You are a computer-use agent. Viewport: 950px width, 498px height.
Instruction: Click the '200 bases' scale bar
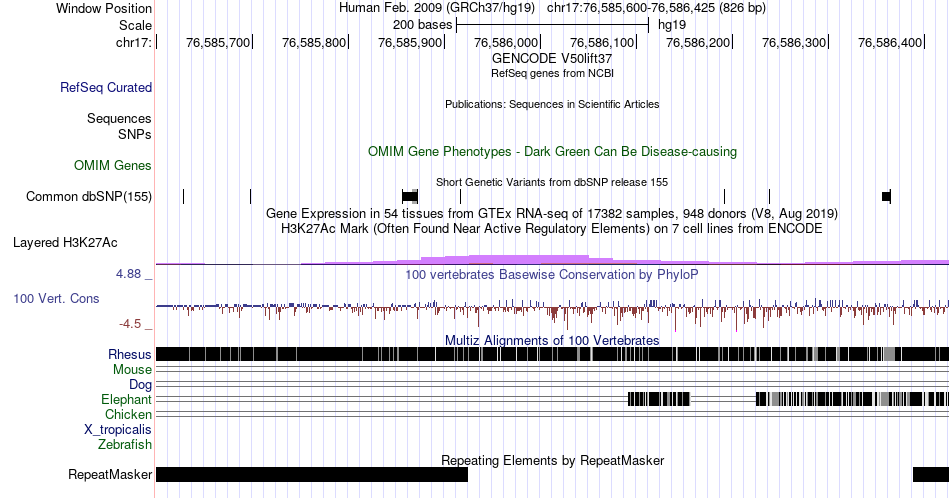pos(553,25)
